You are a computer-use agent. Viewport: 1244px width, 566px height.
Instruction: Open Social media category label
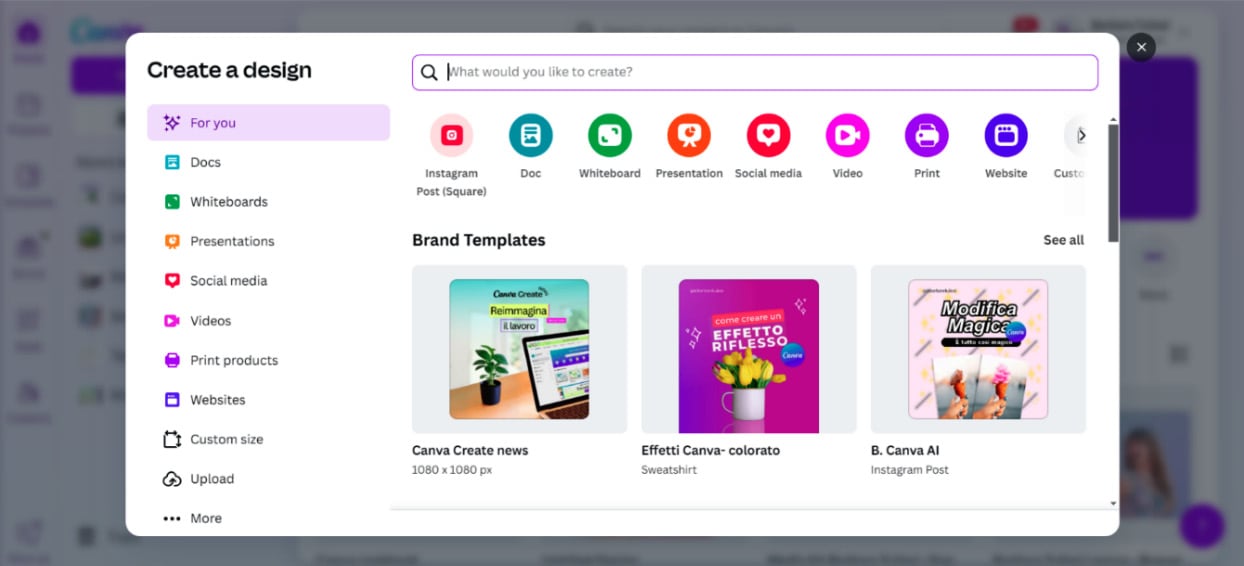coord(229,281)
